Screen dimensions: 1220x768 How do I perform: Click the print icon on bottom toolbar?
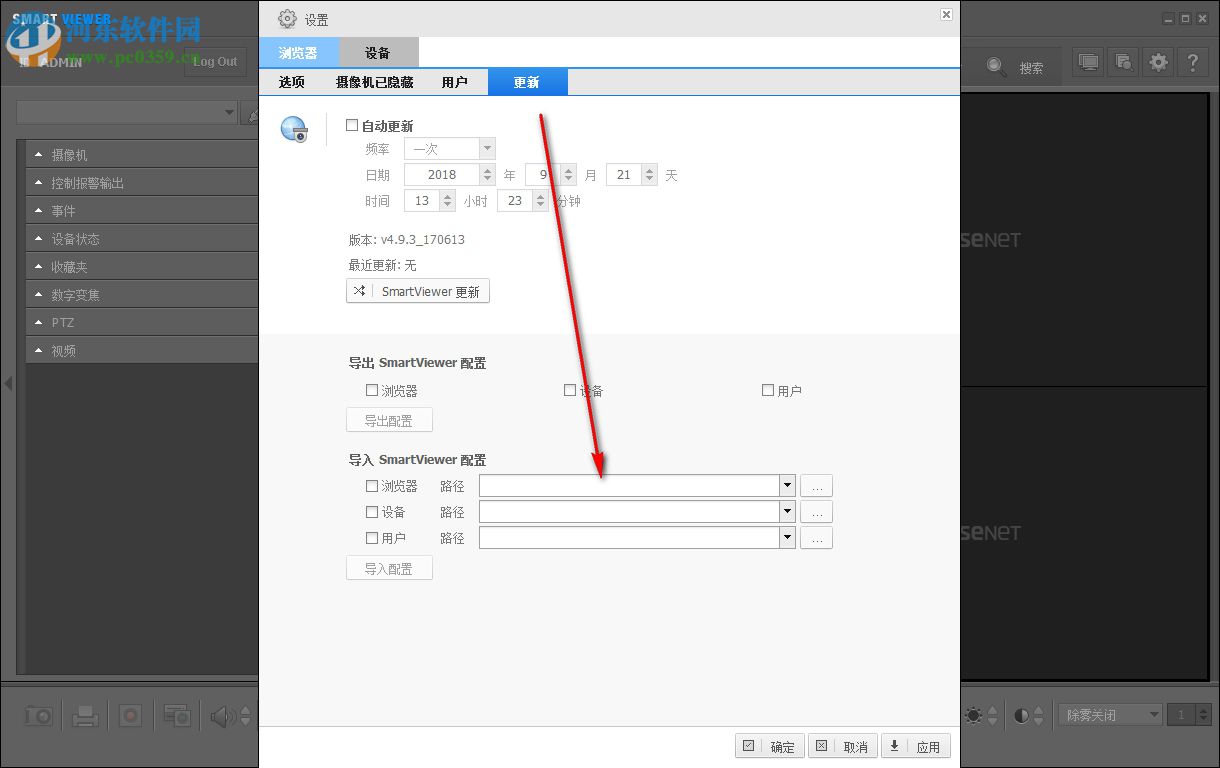click(x=85, y=715)
